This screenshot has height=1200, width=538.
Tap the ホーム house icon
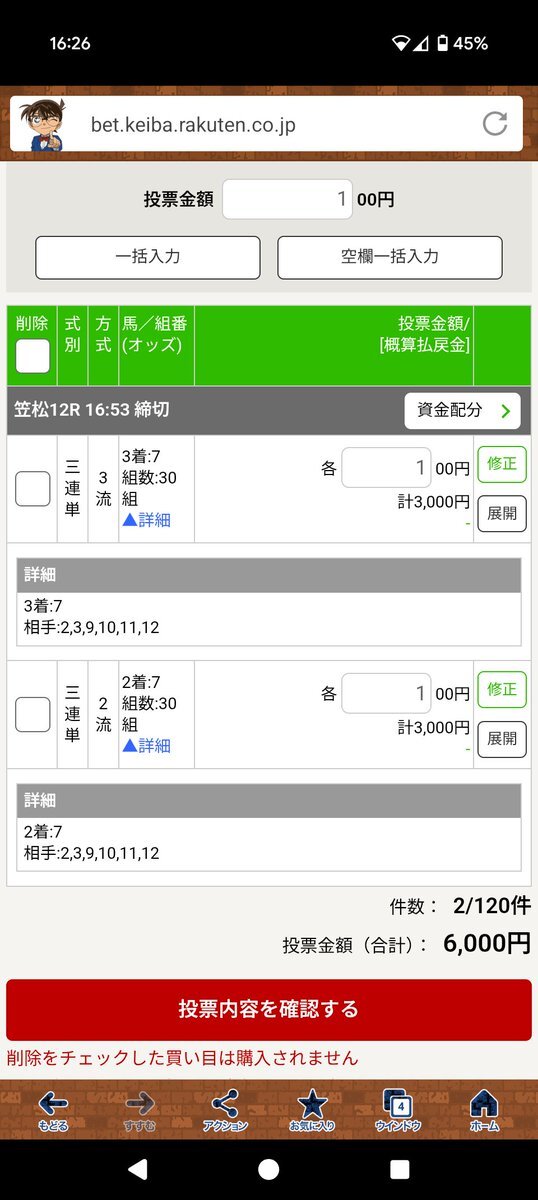485,1103
